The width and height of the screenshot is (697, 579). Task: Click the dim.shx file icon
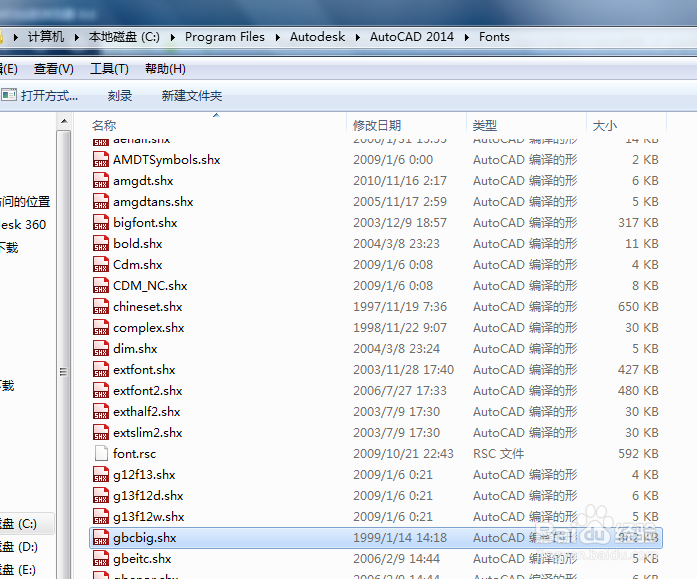[x=101, y=348]
